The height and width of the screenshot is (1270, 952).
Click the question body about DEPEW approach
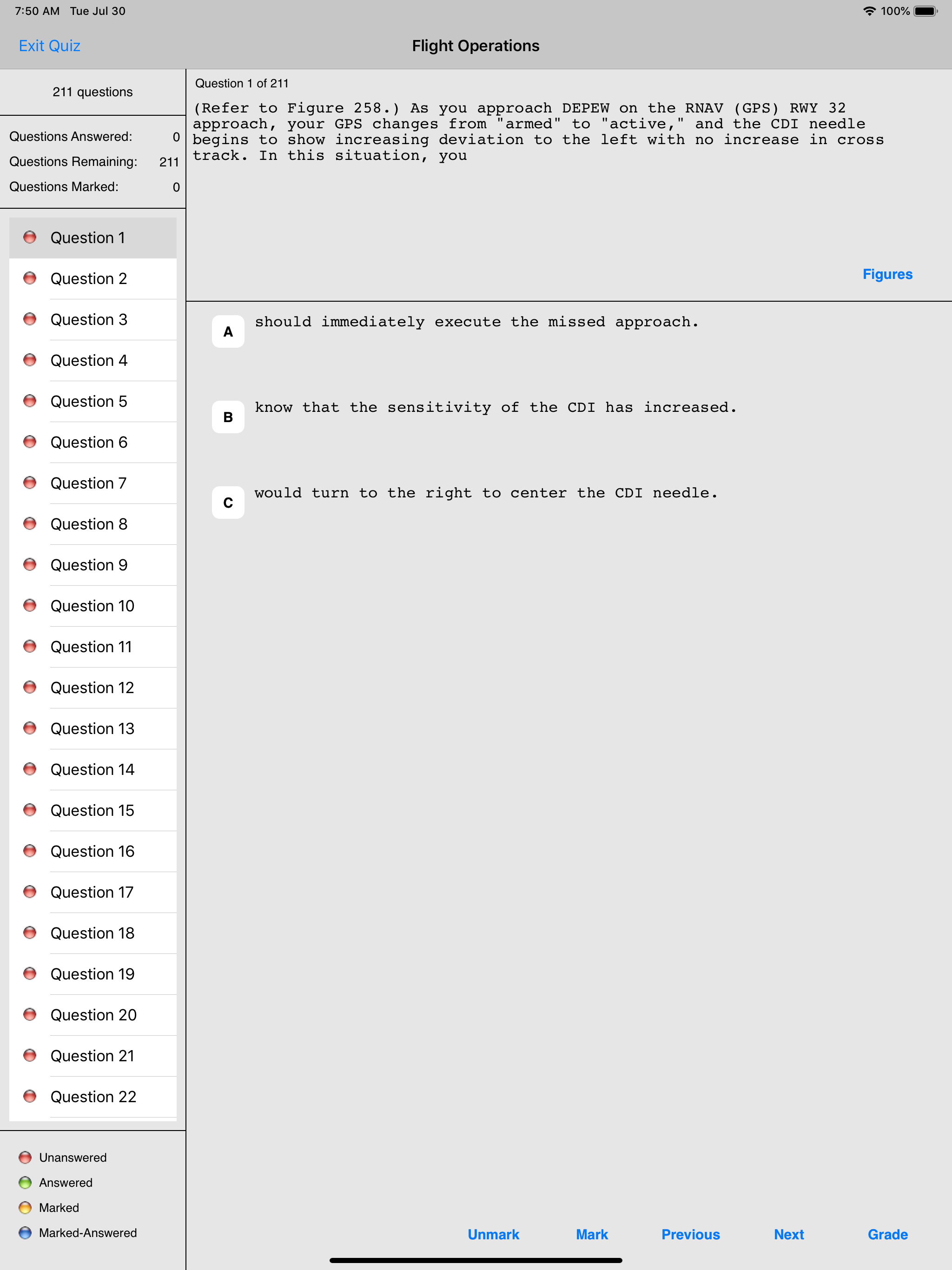[x=538, y=132]
